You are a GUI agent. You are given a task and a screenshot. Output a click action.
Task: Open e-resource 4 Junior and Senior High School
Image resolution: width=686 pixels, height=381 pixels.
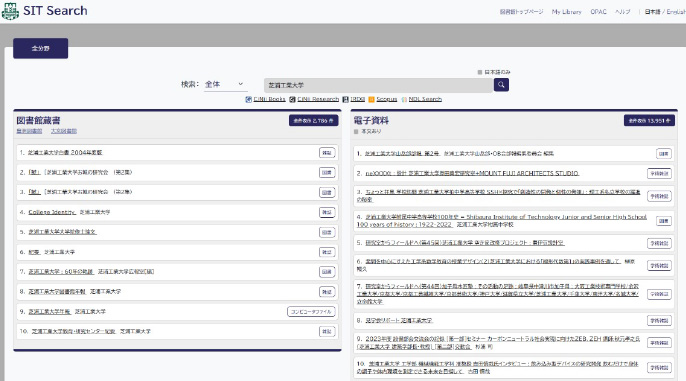tap(501, 220)
